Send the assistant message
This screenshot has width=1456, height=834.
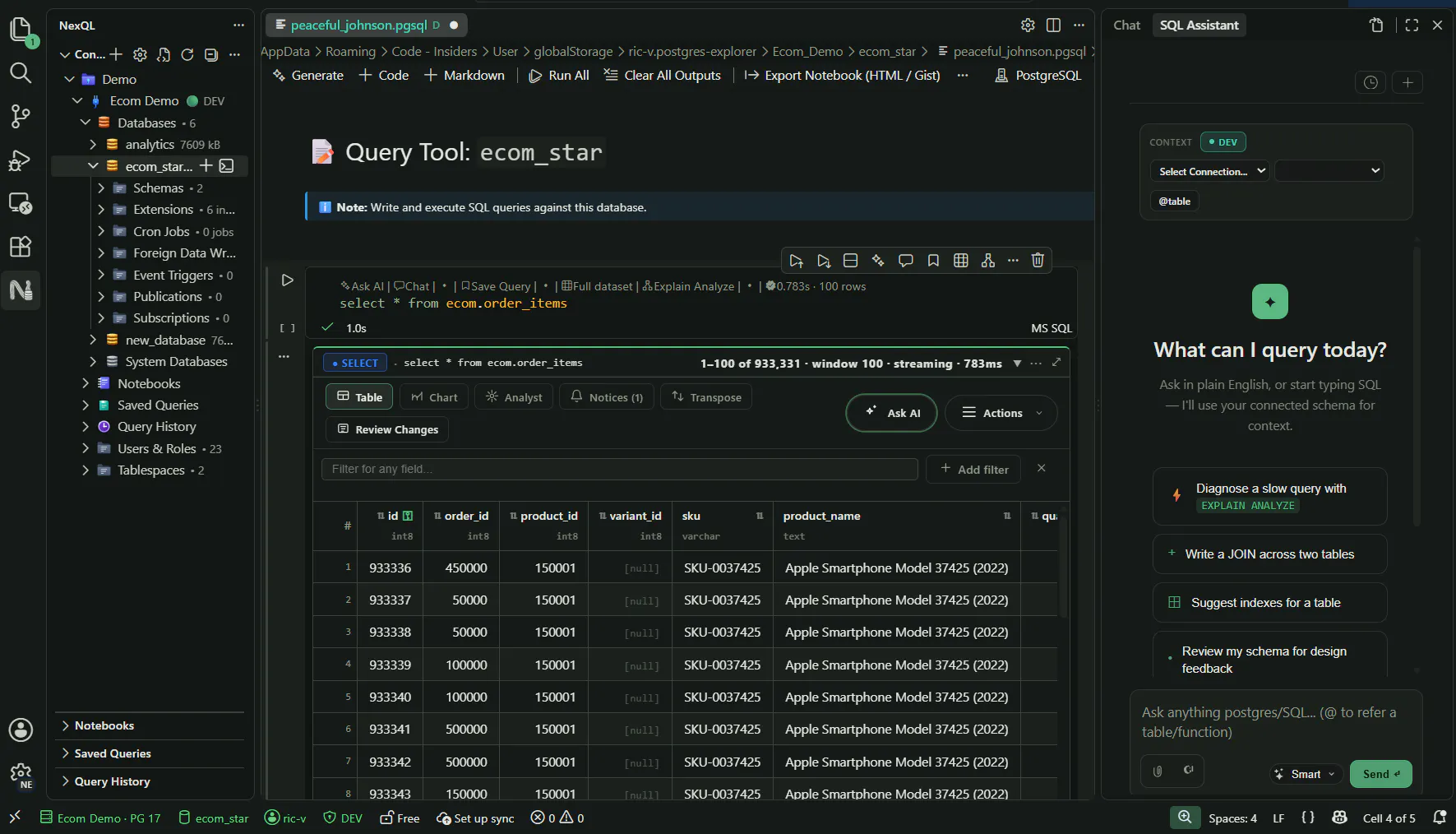click(1381, 774)
